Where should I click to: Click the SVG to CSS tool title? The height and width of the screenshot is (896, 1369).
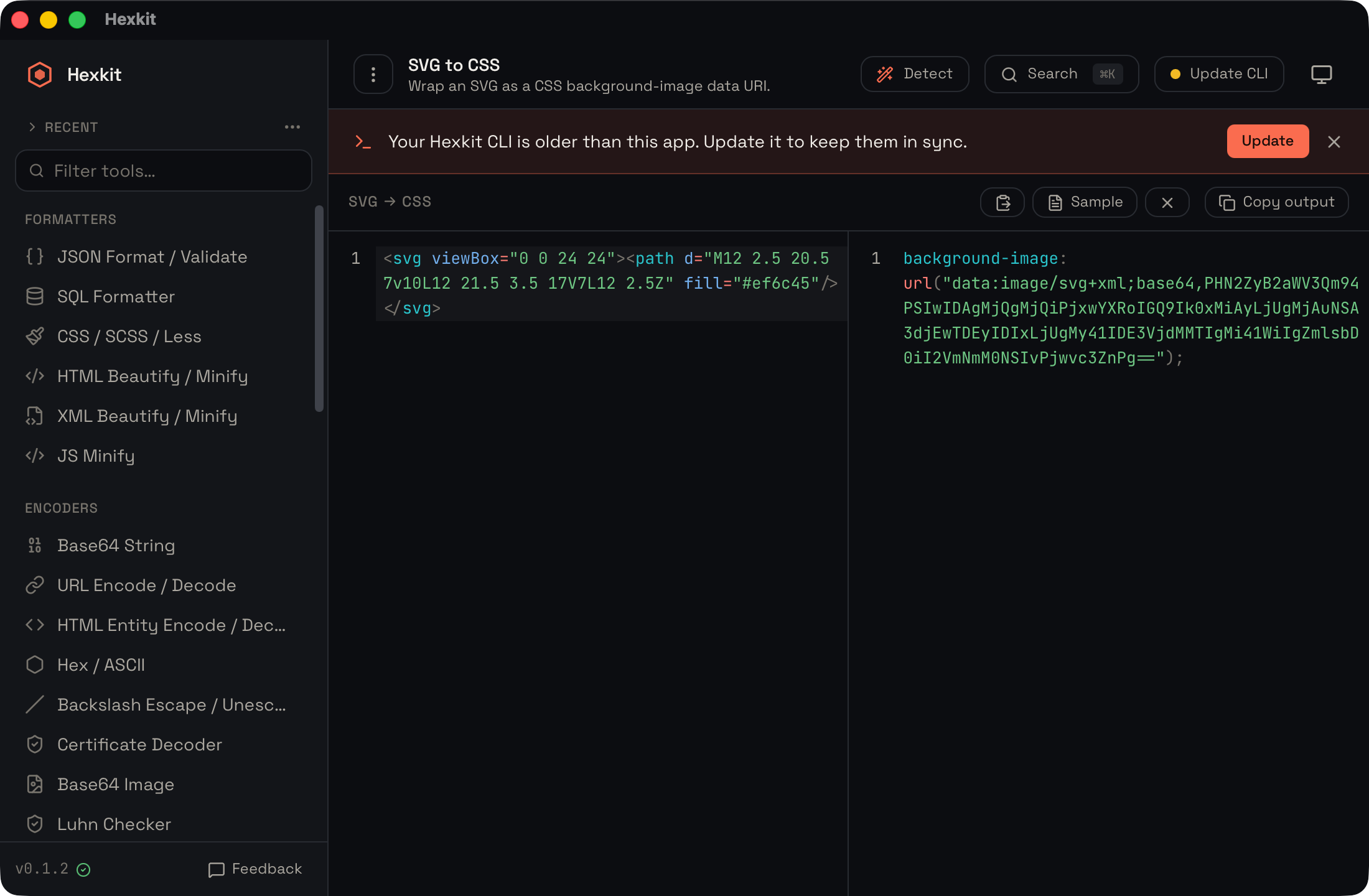click(x=454, y=65)
